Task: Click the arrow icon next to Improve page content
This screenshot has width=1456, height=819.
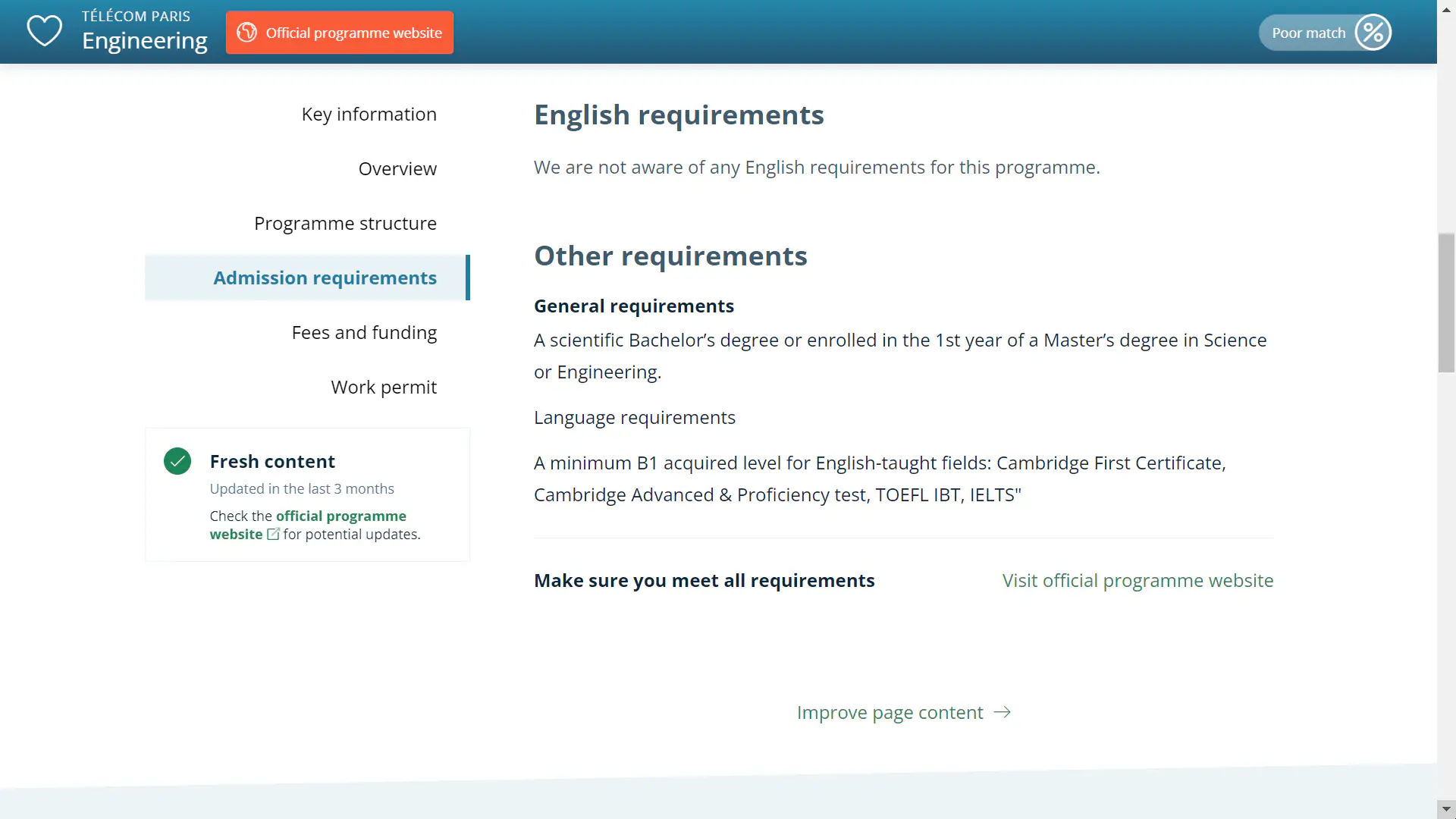Action: (1003, 712)
